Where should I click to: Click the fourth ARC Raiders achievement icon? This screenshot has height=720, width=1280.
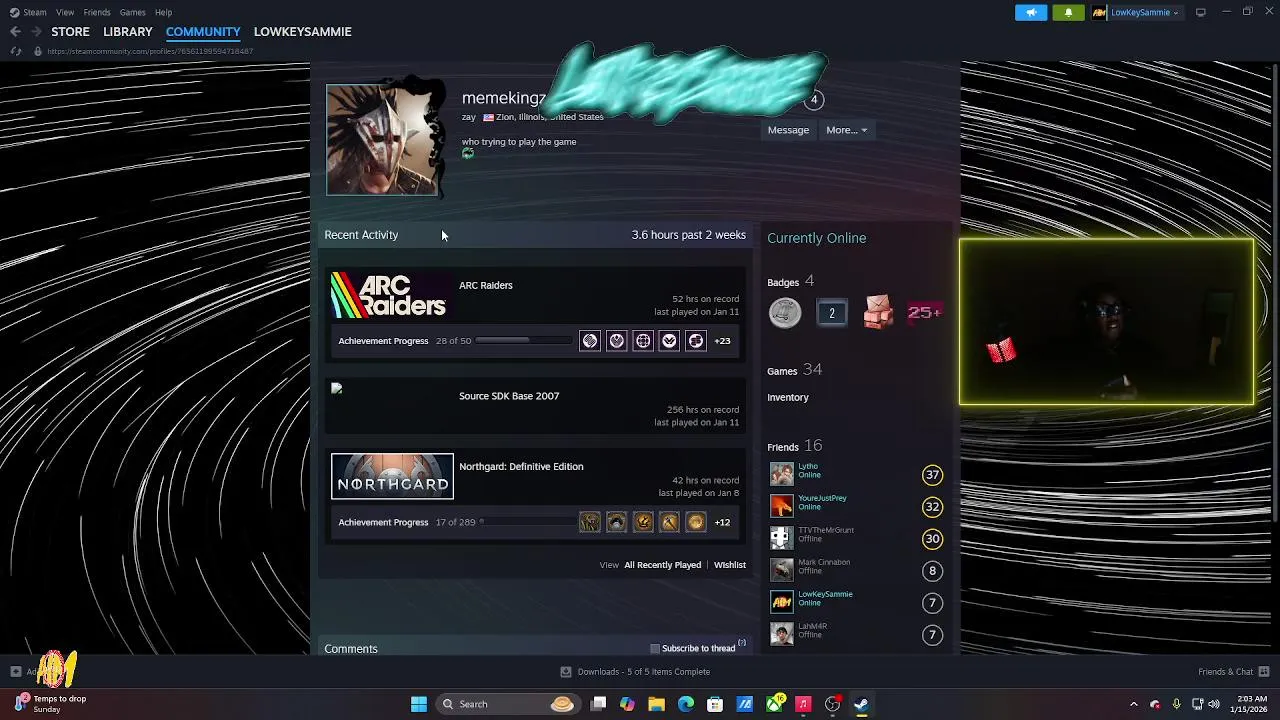669,341
